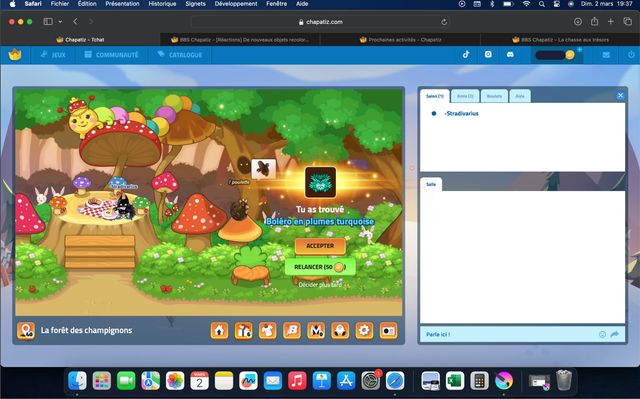640x399 pixels.
Task: Open the messages envelope icon
Action: [x=606, y=55]
